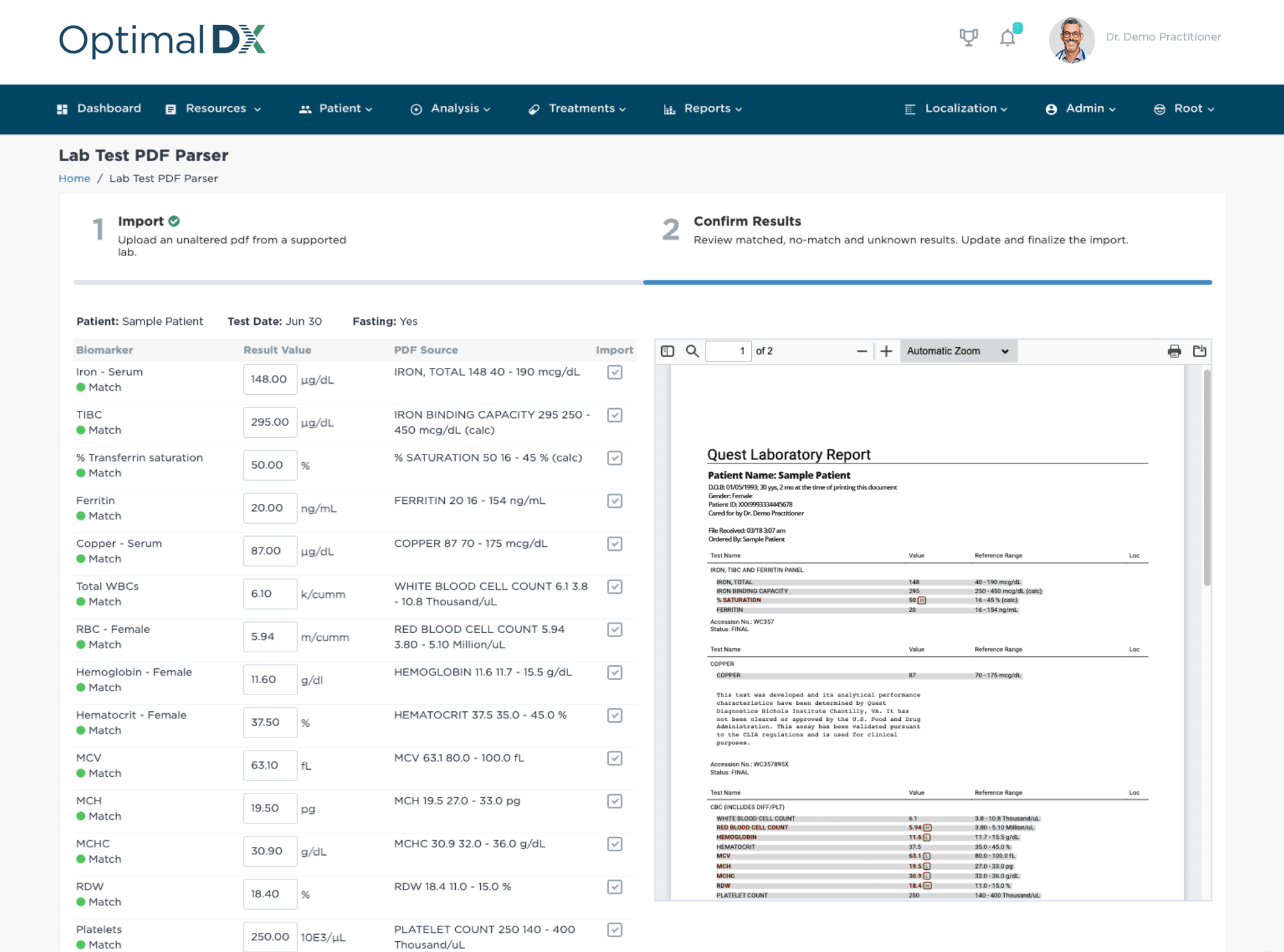
Task: Open the Automatic Zoom dropdown
Action: tap(959, 351)
